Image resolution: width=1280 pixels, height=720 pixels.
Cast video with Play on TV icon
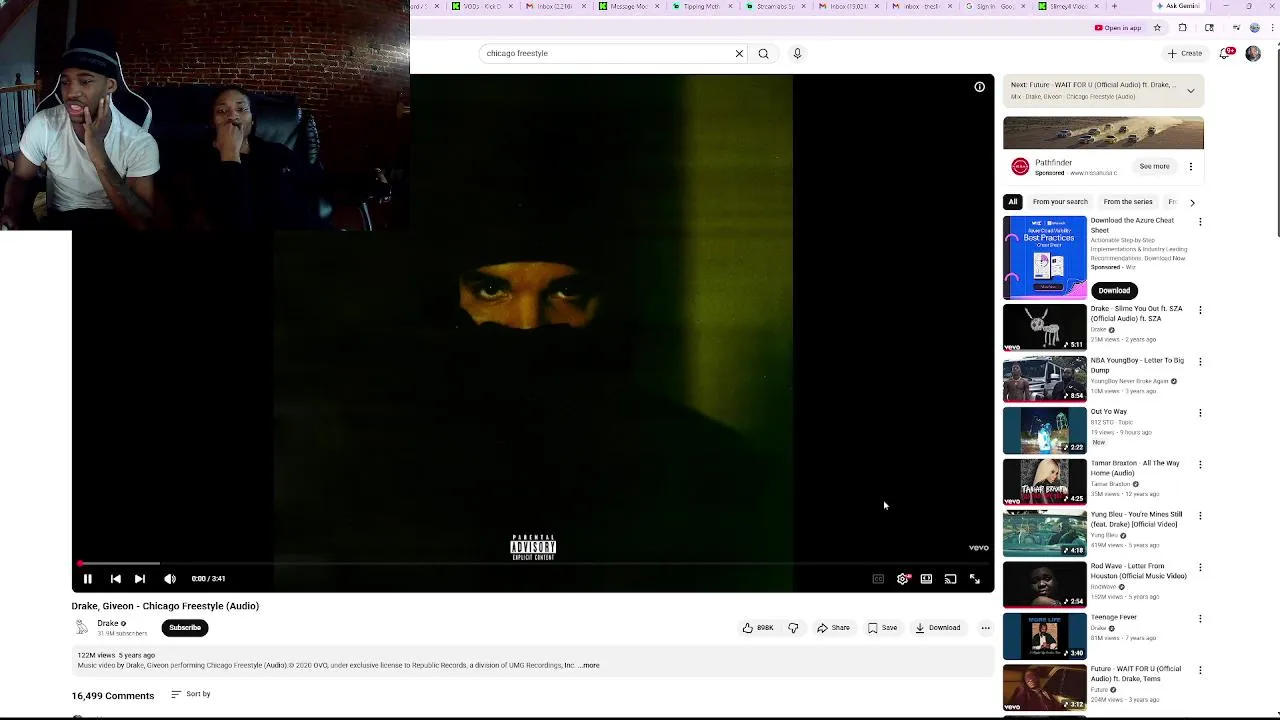click(951, 579)
